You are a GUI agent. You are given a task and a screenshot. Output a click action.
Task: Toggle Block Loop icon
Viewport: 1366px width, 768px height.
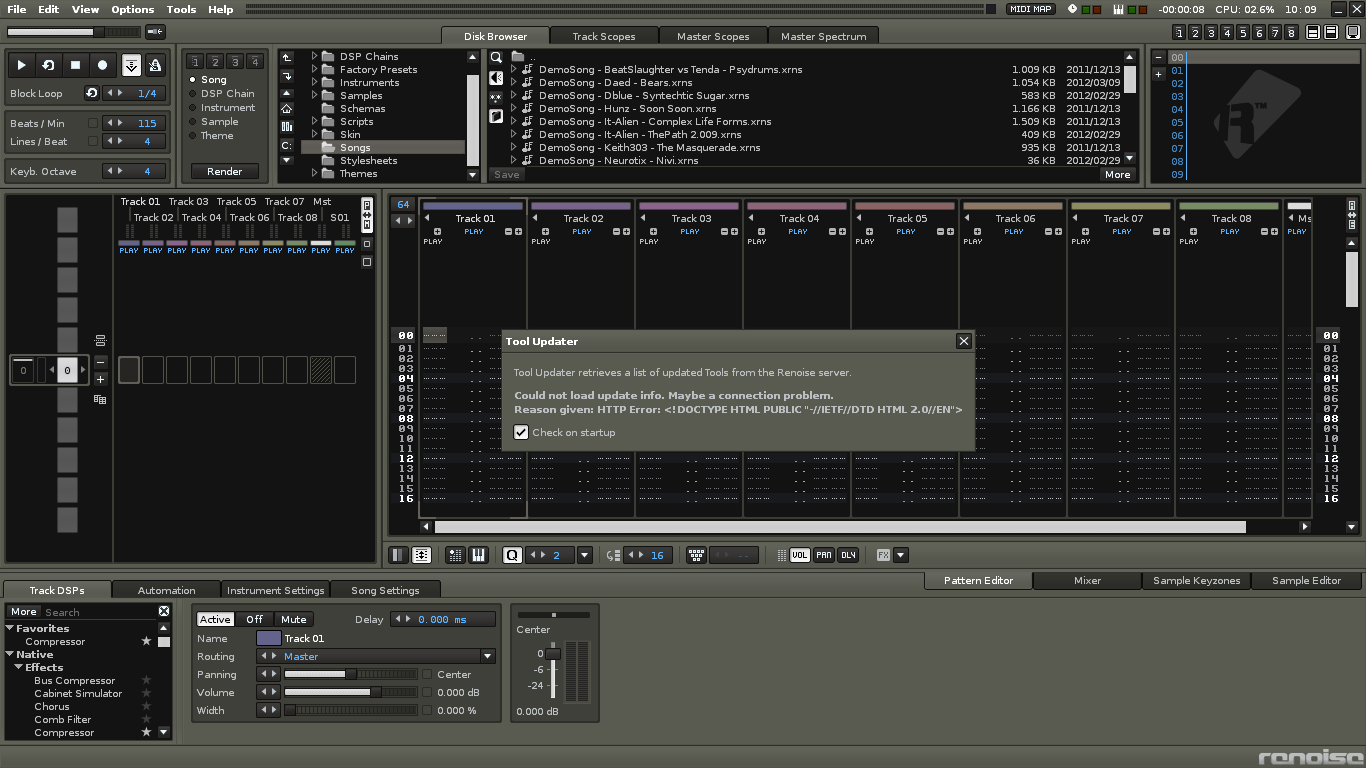[x=92, y=93]
